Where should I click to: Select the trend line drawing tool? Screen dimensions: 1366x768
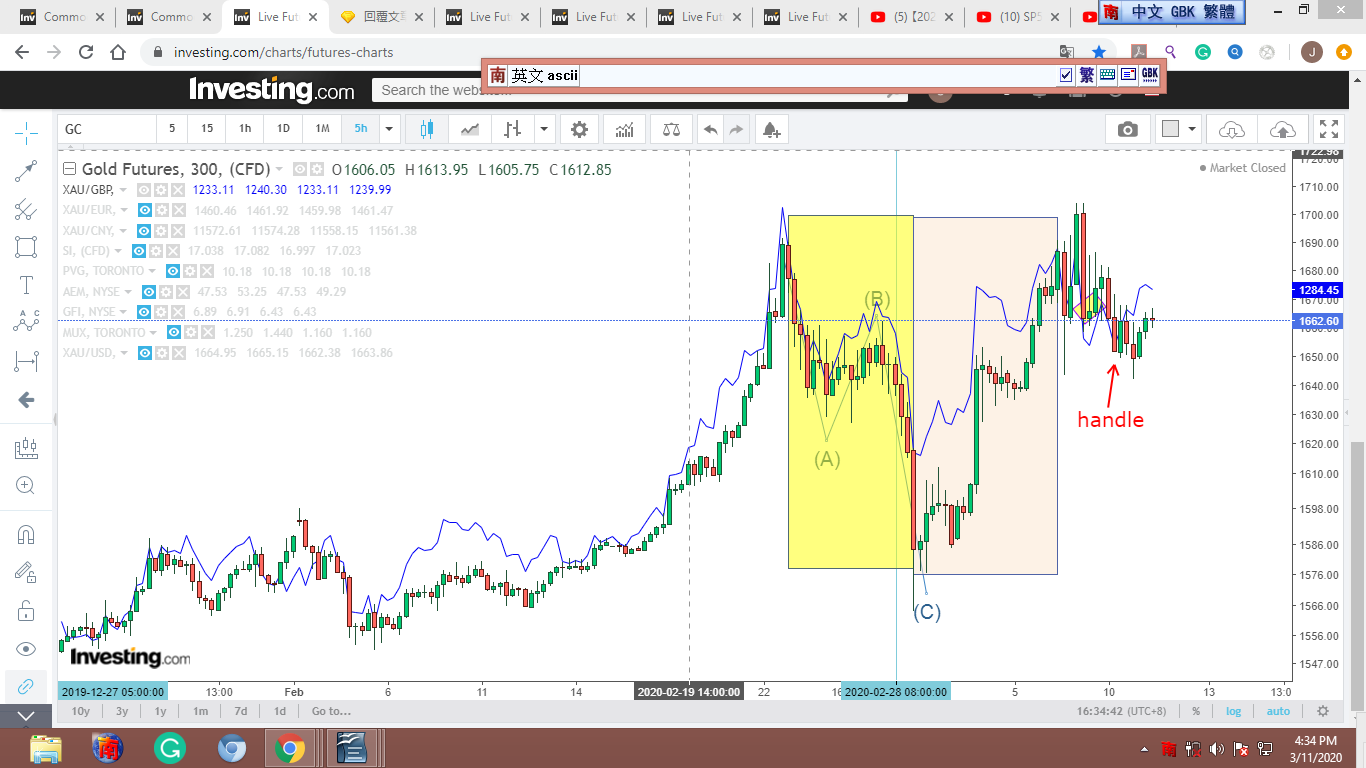click(27, 171)
